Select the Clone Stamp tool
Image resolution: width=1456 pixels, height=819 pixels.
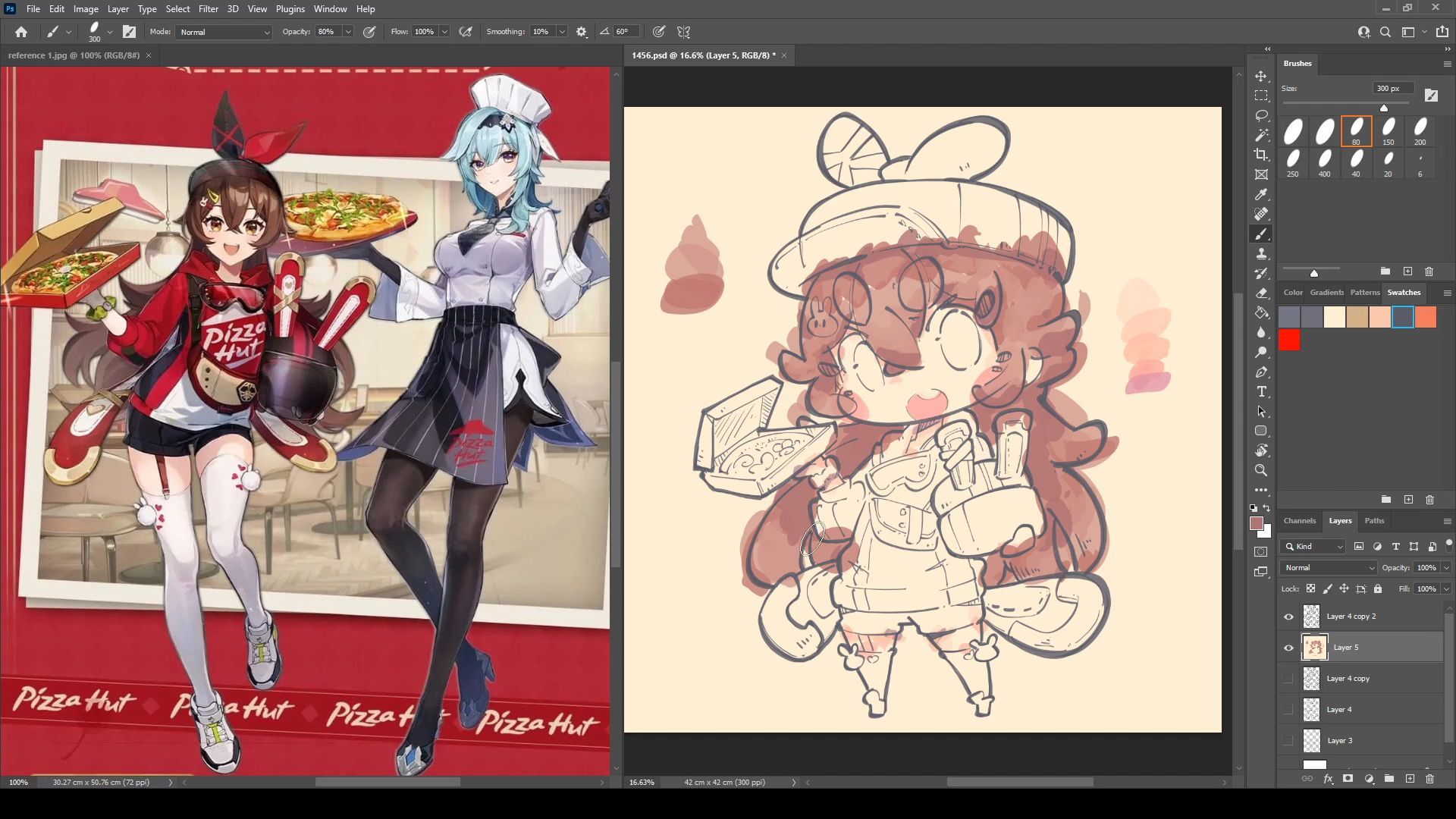point(1261,254)
